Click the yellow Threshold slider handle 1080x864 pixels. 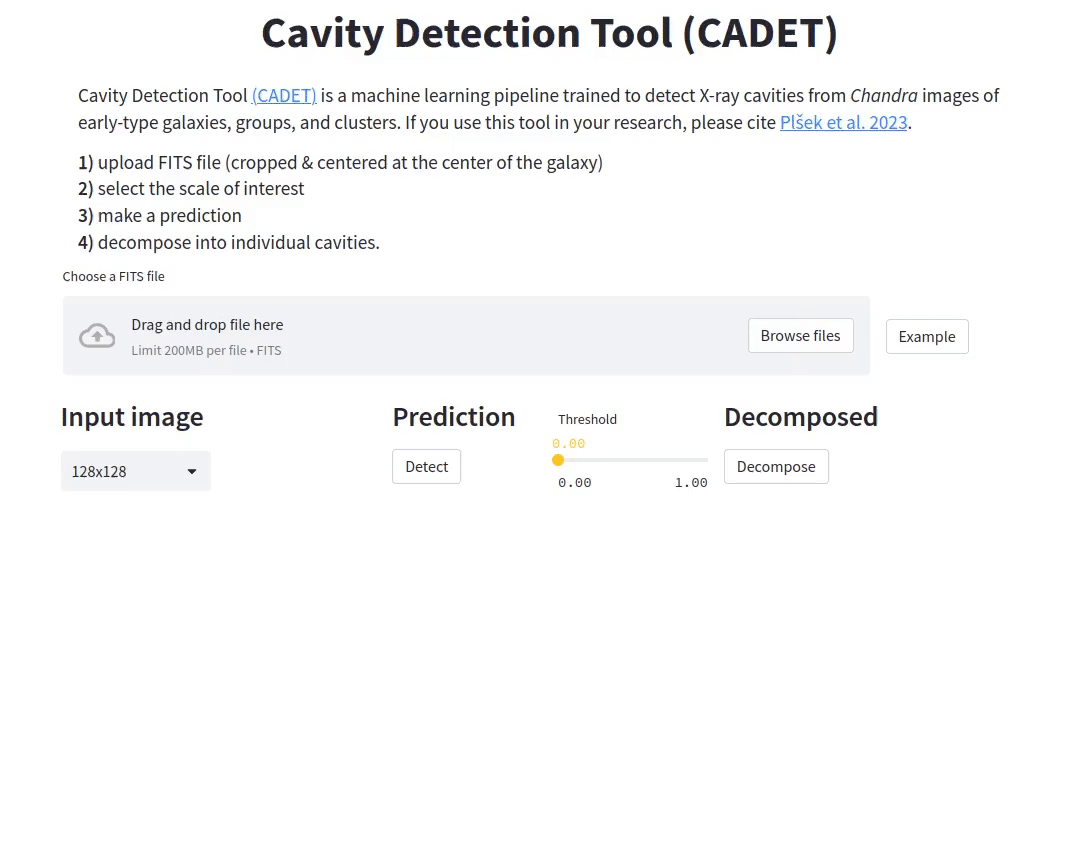click(x=558, y=460)
